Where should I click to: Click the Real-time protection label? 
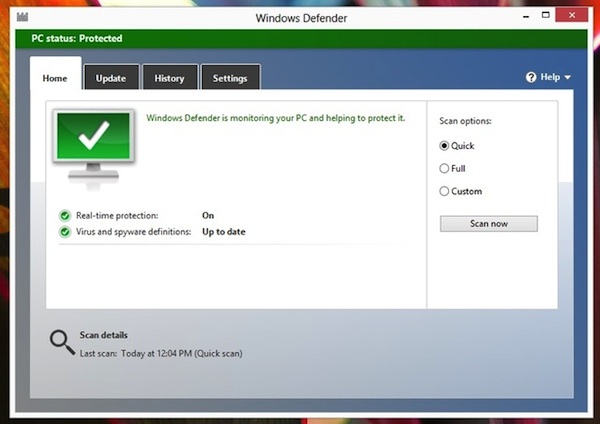pos(117,215)
